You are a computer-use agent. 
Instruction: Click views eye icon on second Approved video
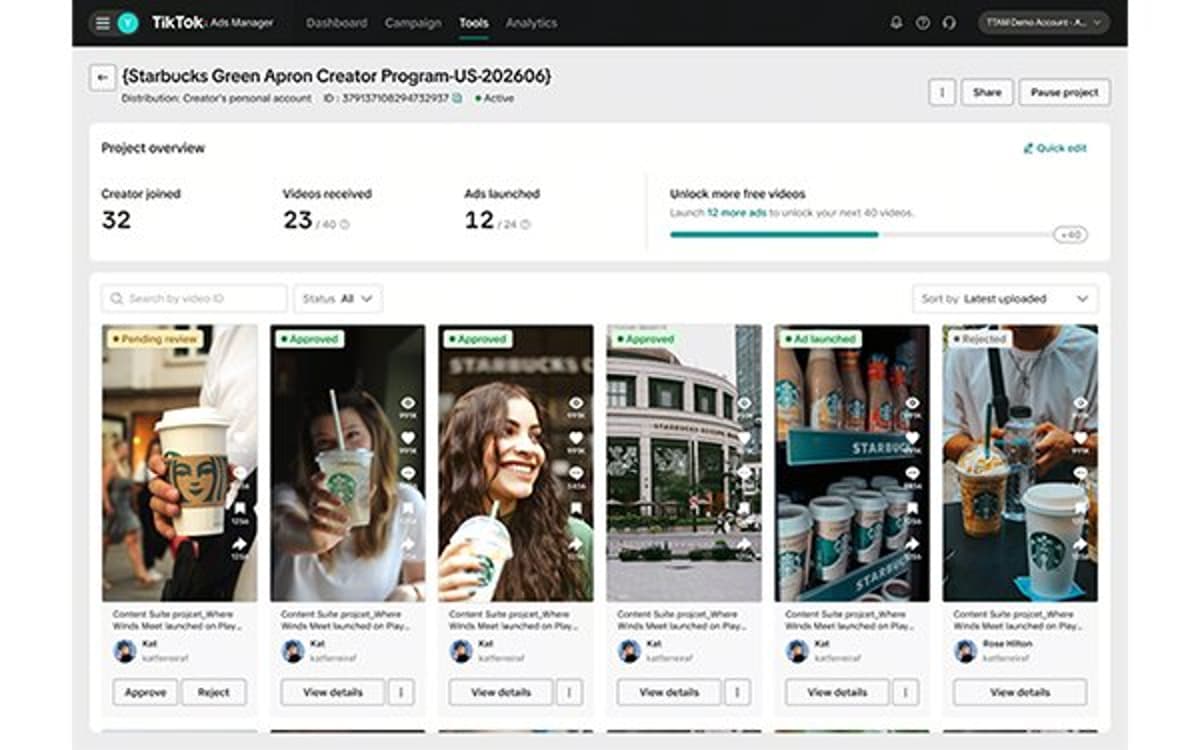point(576,403)
